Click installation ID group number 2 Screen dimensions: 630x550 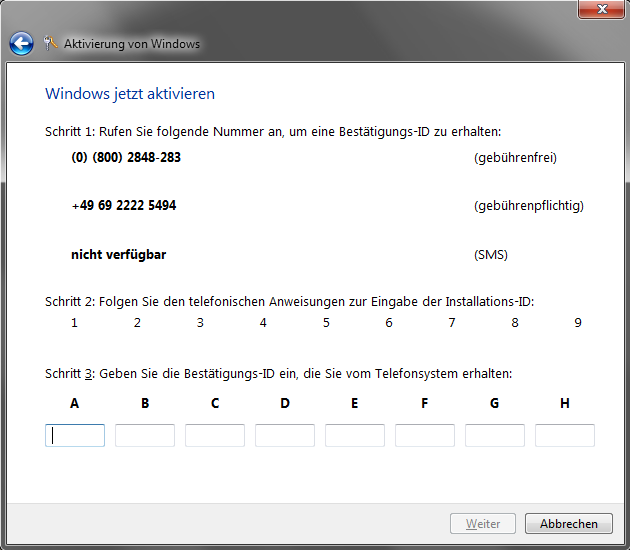tap(137, 323)
